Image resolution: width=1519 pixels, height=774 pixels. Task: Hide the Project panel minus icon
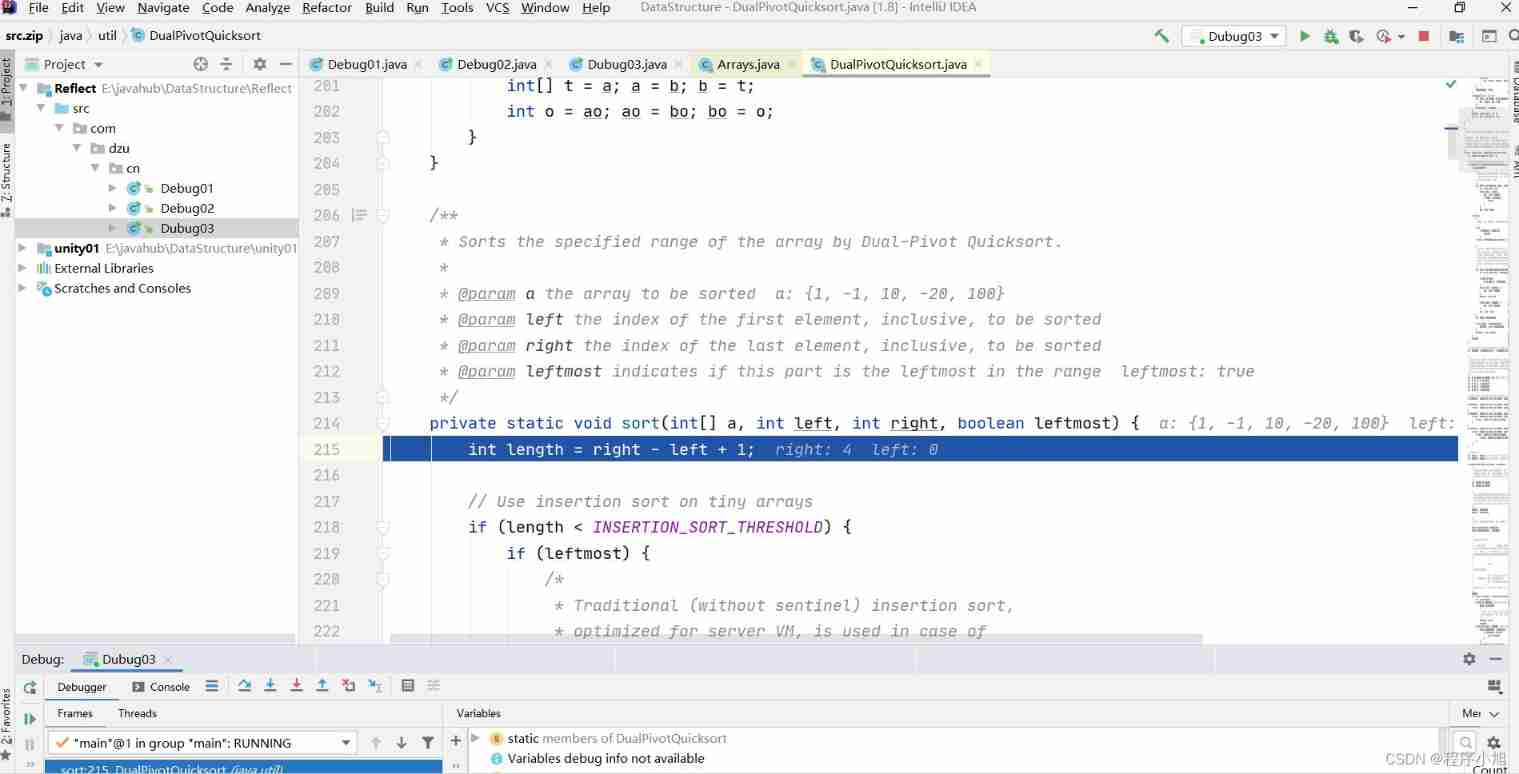pyautogui.click(x=285, y=64)
